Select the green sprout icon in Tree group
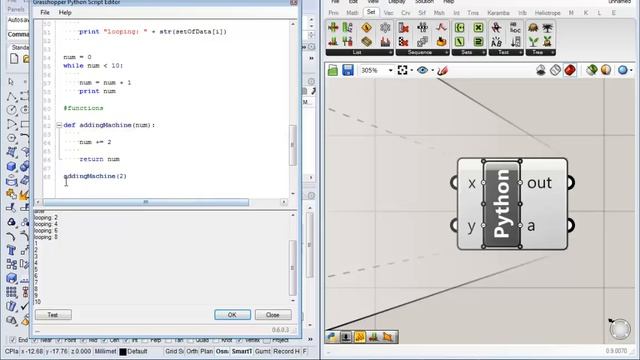The width and height of the screenshot is (640, 360). [x=533, y=41]
